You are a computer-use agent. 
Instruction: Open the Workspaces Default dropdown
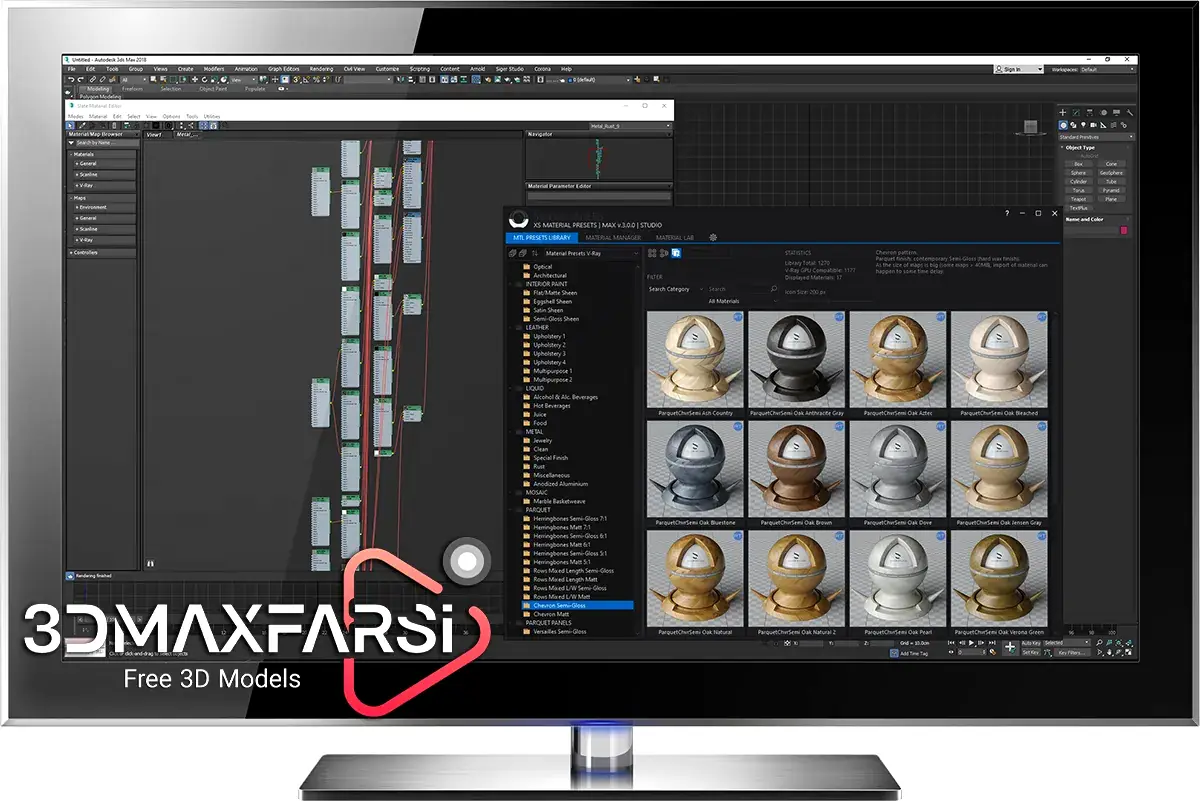coord(1107,69)
